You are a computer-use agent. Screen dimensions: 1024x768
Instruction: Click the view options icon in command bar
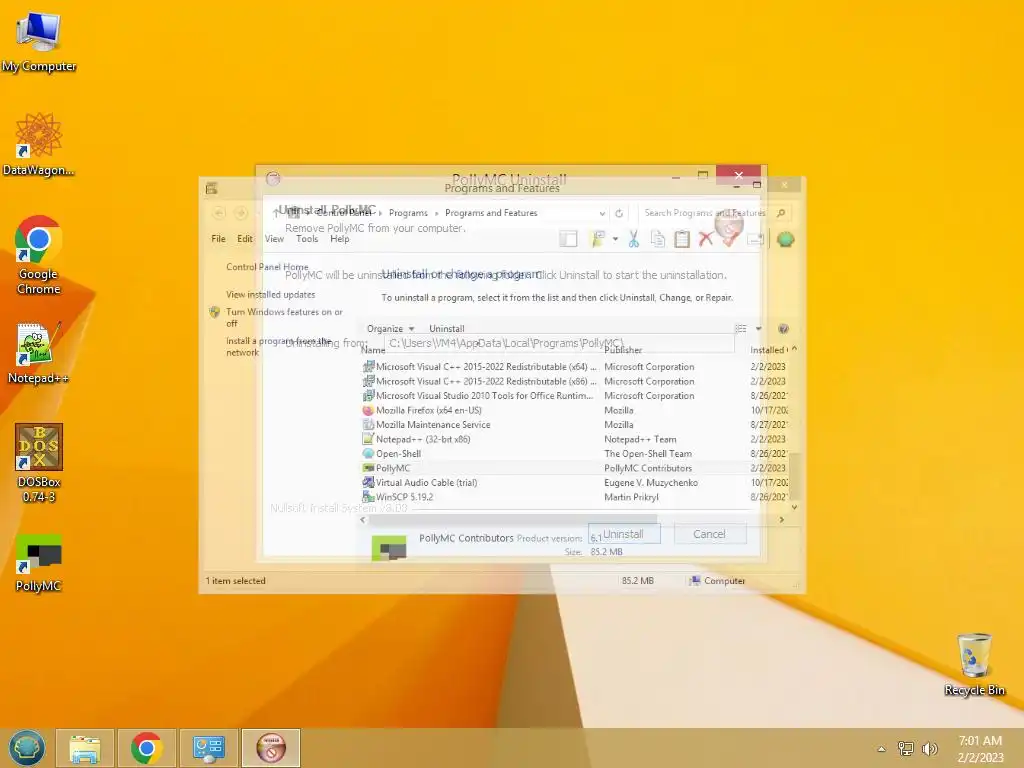[x=741, y=328]
